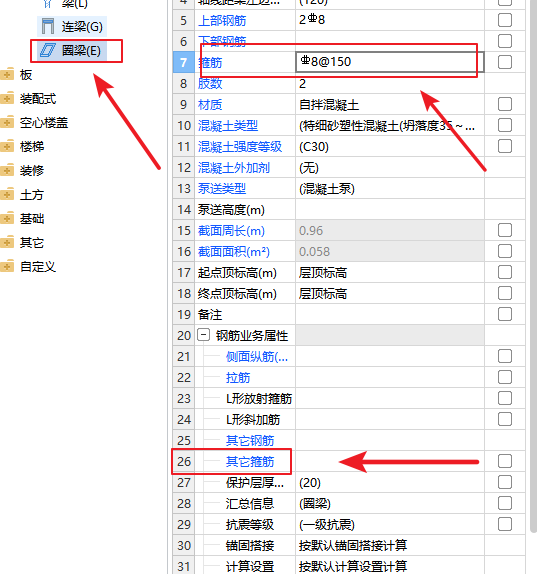Open the 装修 folder icon
The width and height of the screenshot is (537, 574).
(7, 170)
